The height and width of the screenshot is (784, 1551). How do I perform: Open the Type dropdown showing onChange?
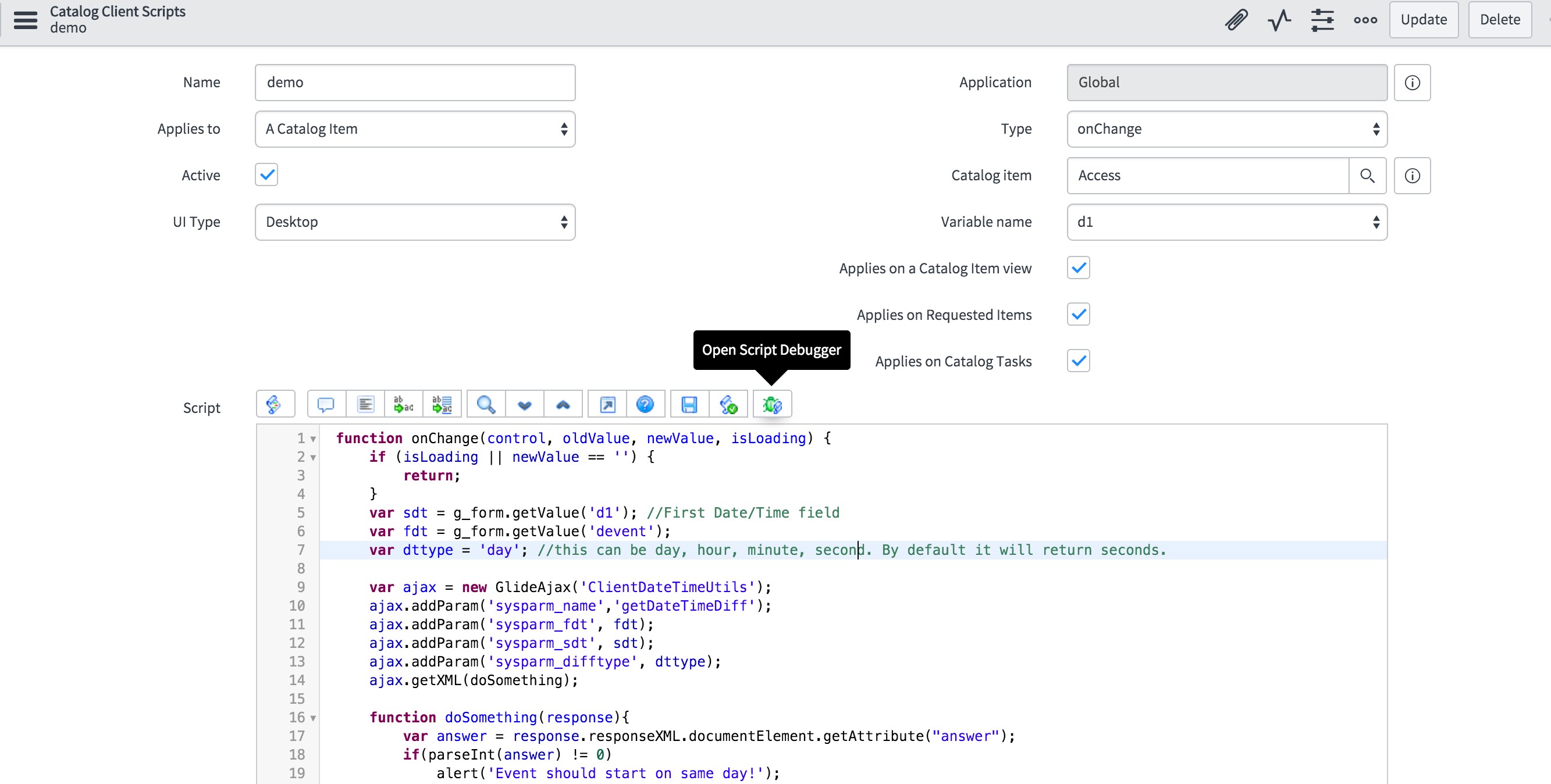(1227, 129)
